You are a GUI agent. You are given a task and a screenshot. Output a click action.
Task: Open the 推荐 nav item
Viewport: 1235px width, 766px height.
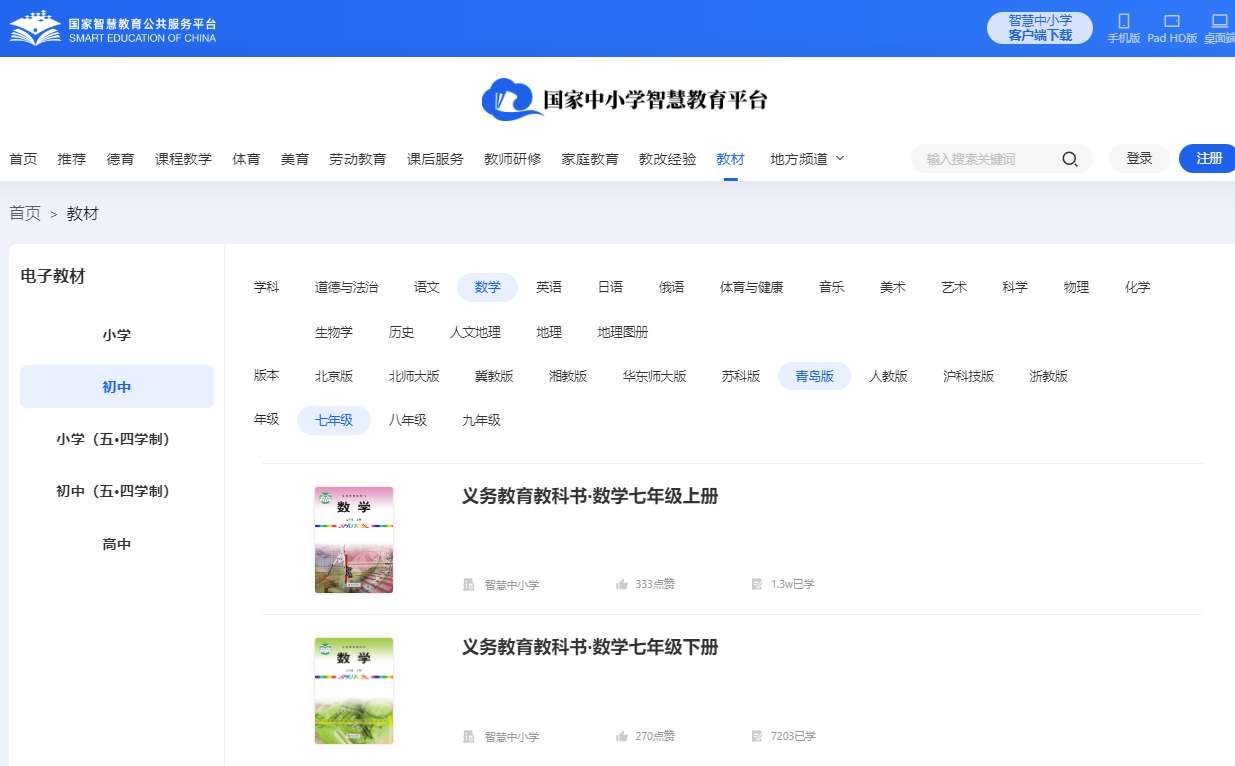coord(72,159)
